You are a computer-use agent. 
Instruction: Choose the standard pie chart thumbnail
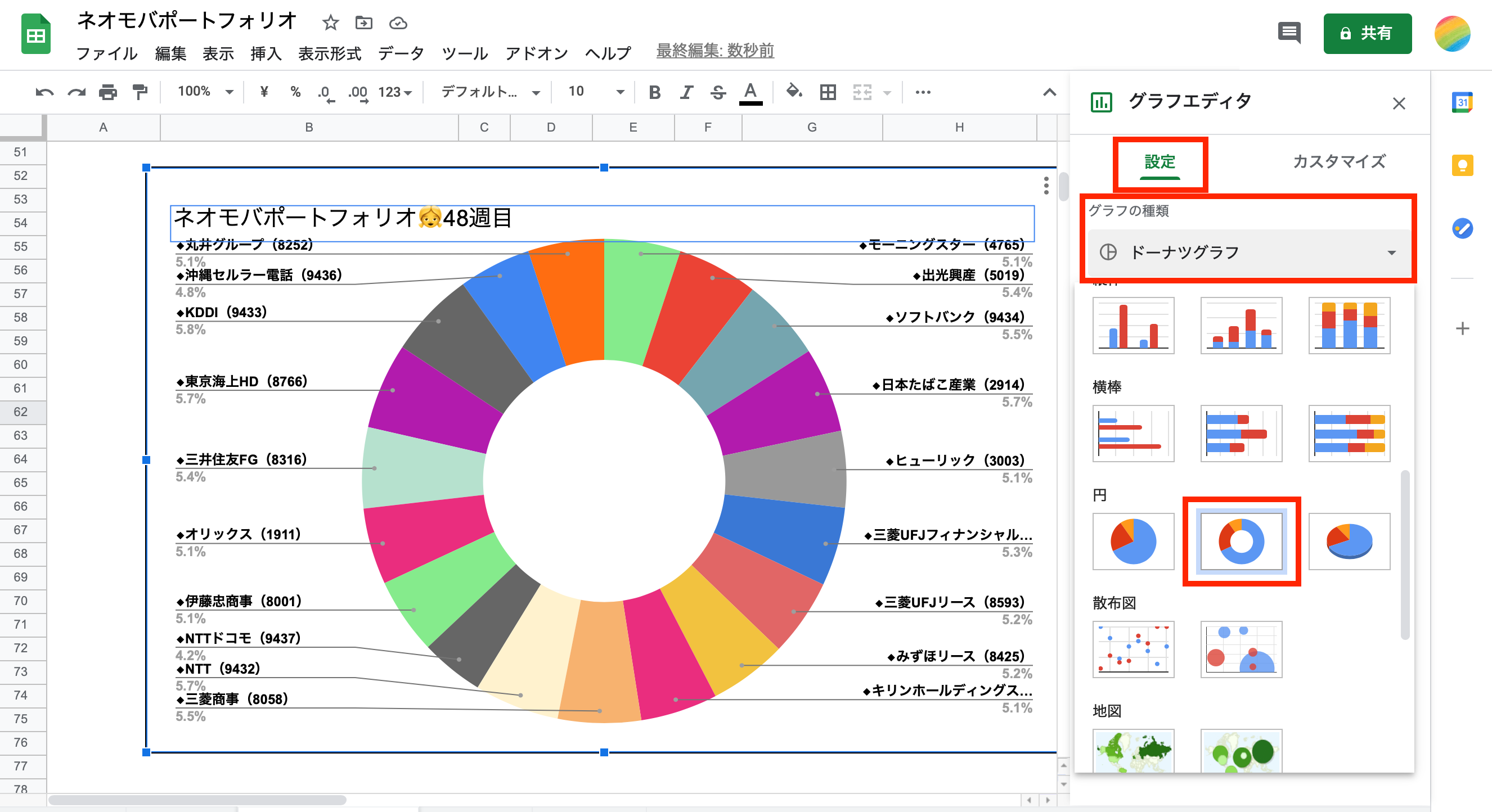click(x=1133, y=541)
